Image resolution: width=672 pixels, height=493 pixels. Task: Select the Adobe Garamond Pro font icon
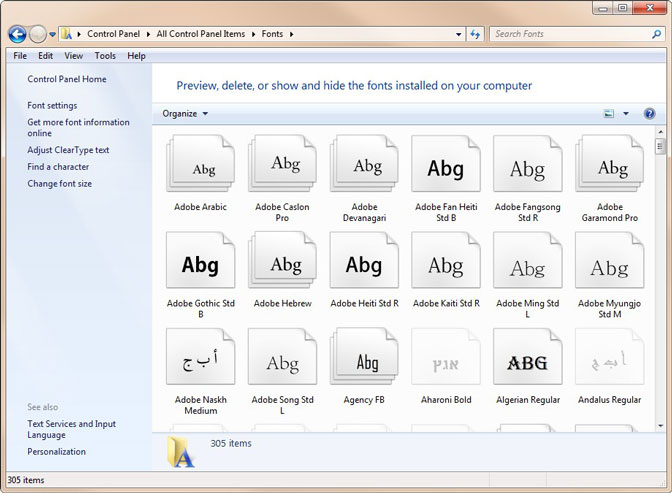click(609, 163)
